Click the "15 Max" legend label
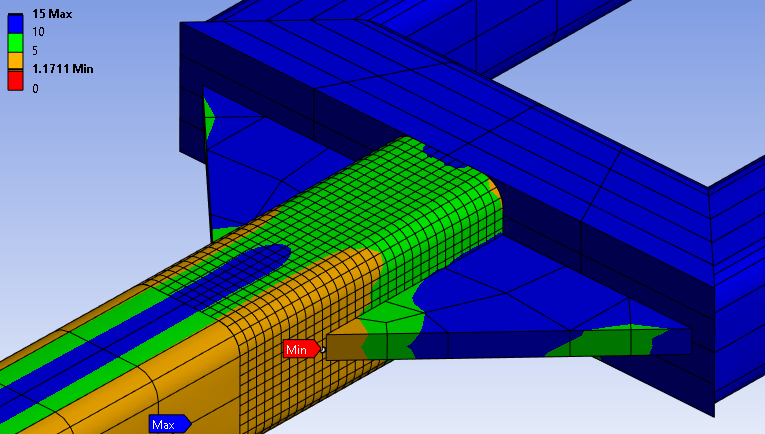765x434 pixels. click(51, 14)
